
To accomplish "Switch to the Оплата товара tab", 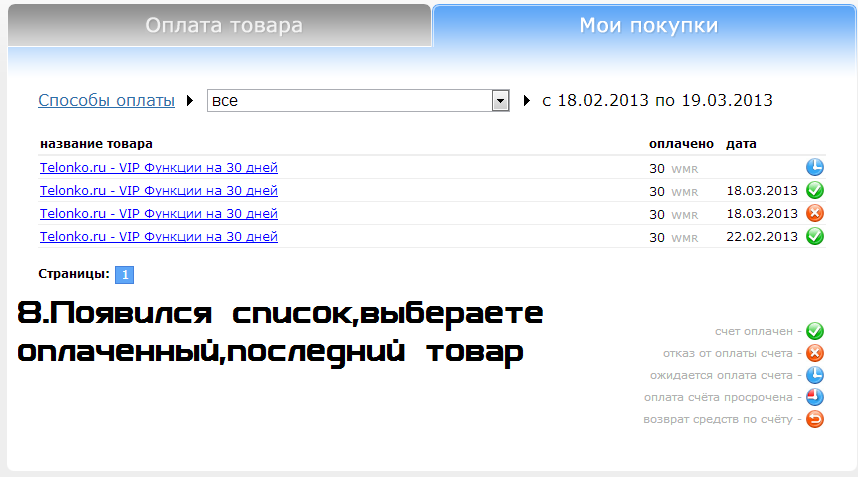I will [219, 26].
